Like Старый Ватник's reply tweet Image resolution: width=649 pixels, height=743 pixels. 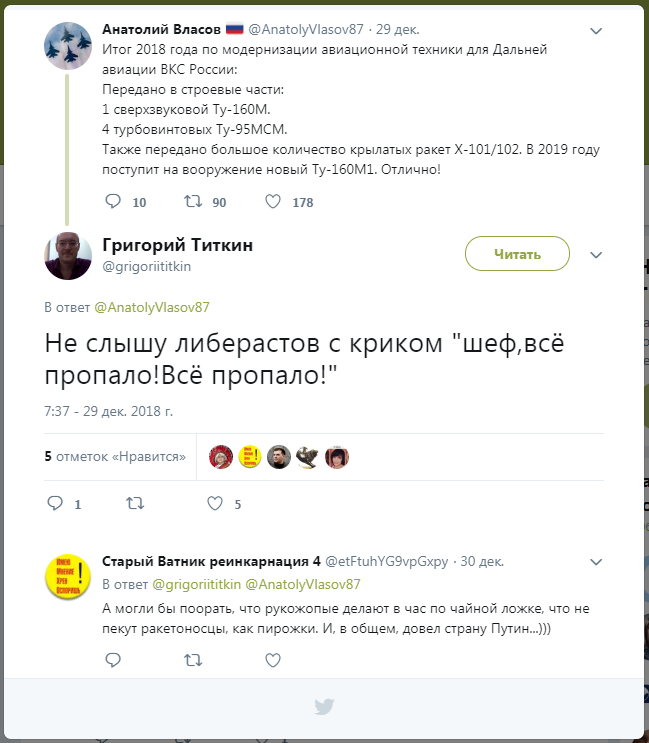pyautogui.click(x=273, y=660)
